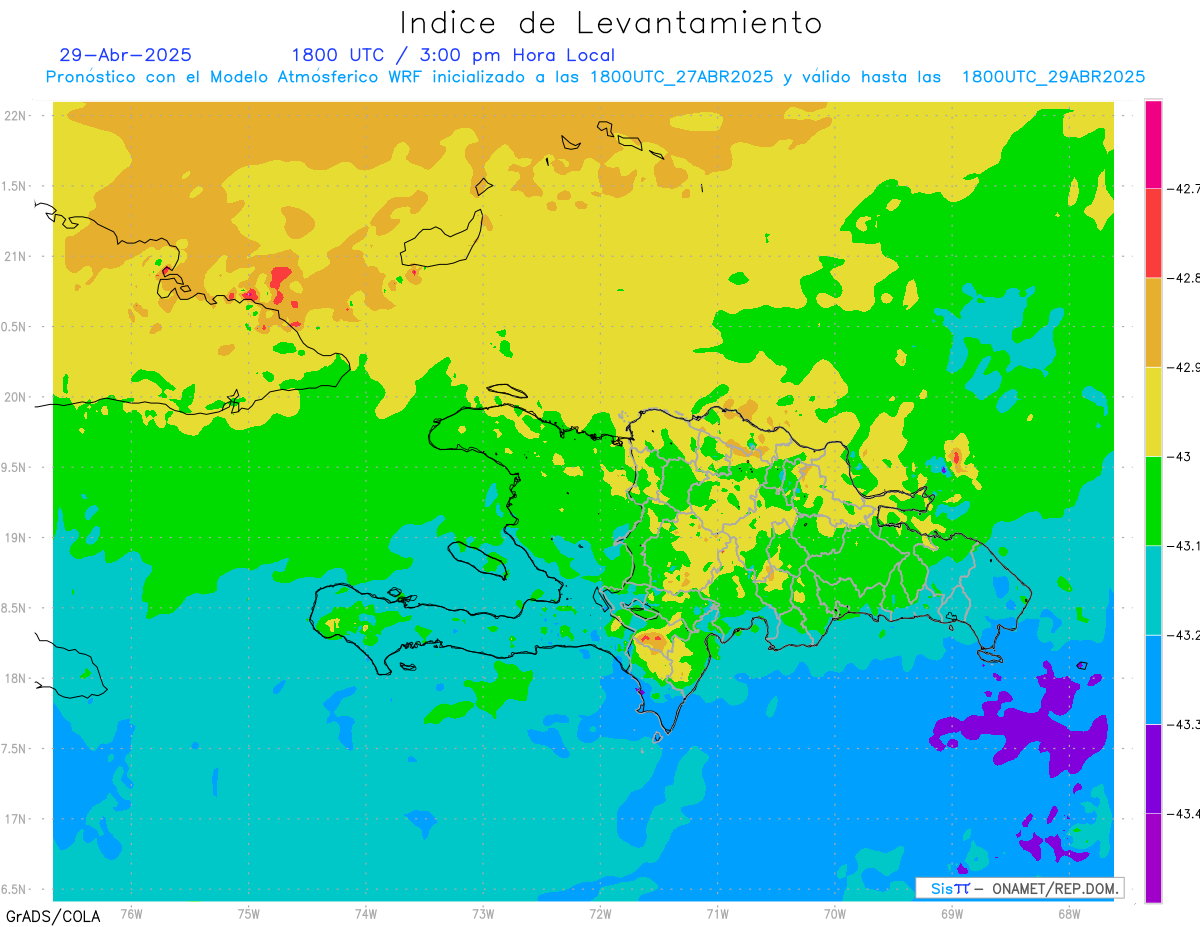Select the green segment of the colorbar

[x=1153, y=500]
